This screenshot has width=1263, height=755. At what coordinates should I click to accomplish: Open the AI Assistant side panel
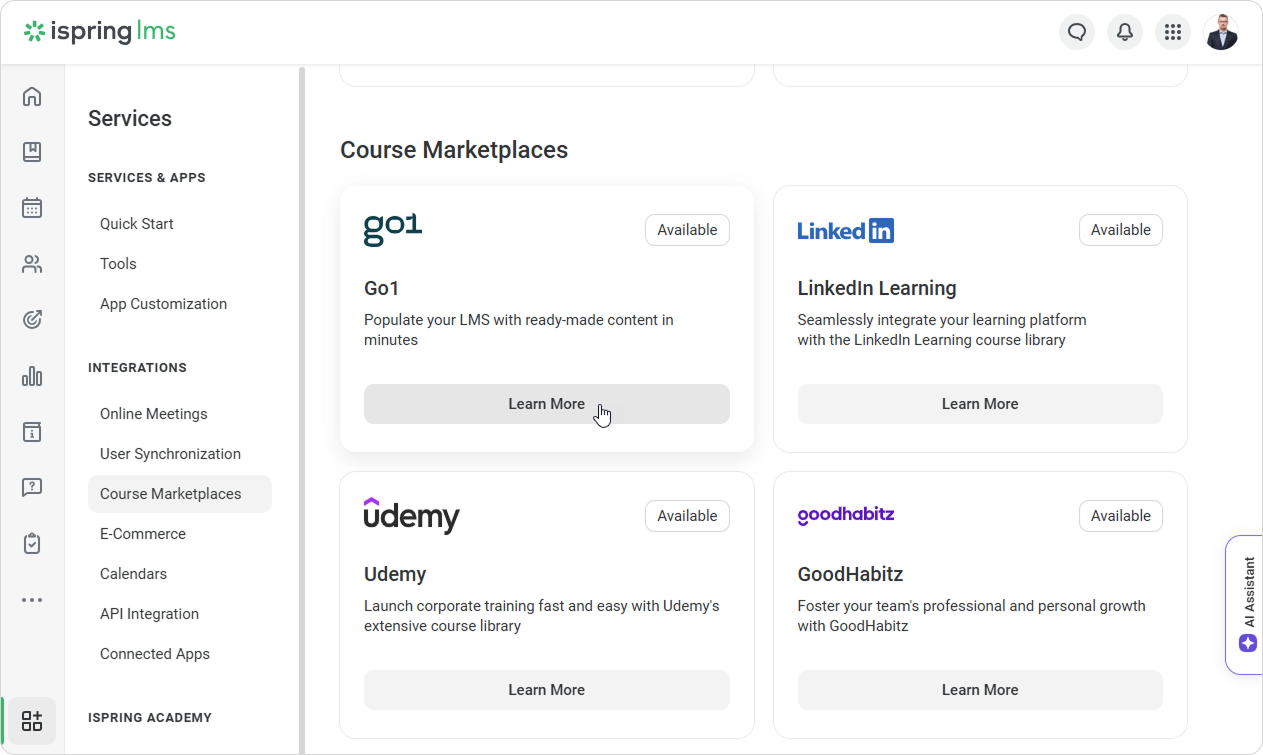[x=1247, y=605]
